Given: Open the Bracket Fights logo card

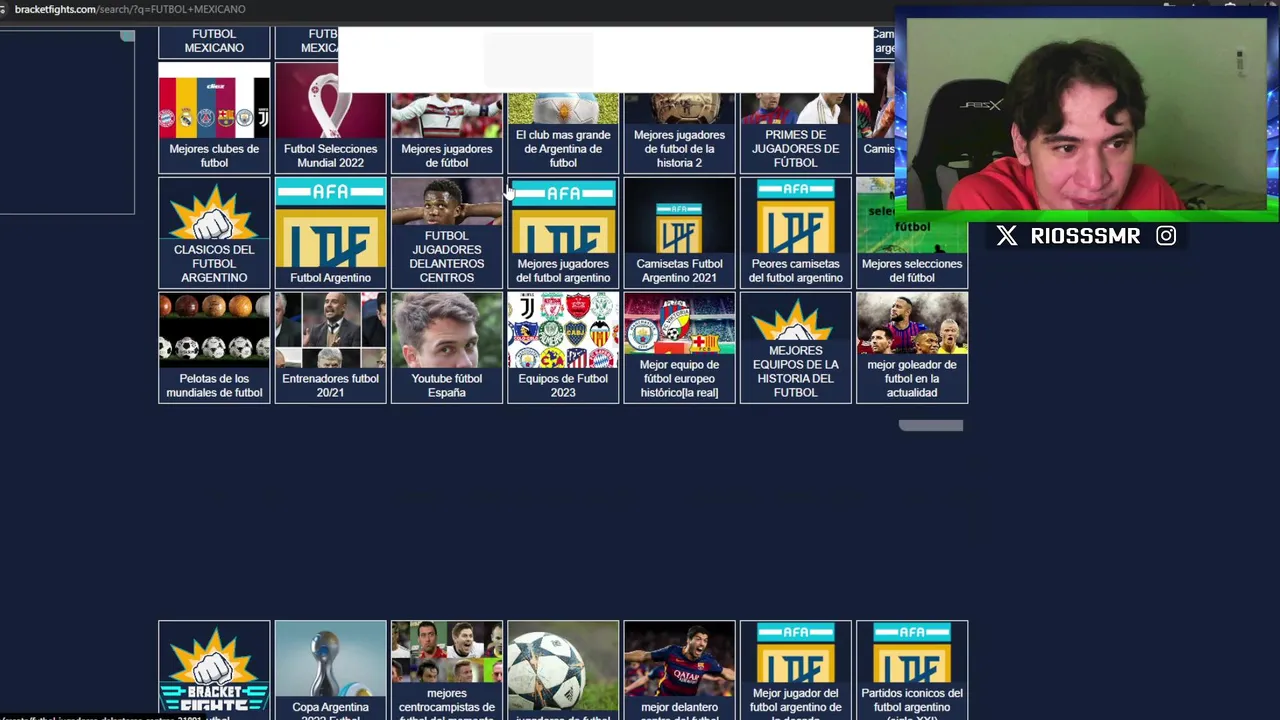Looking at the screenshot, I should [214, 670].
